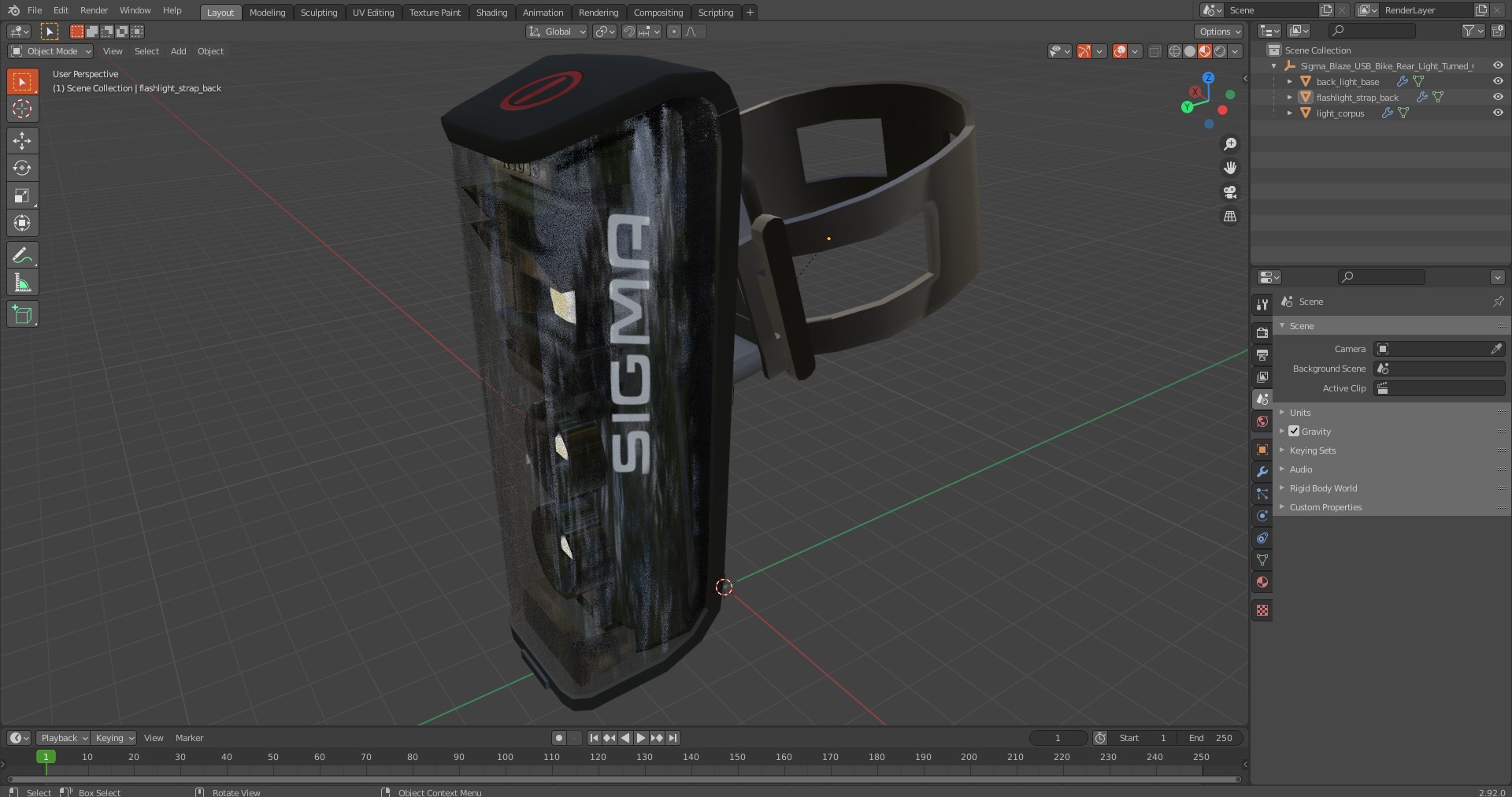Open the viewport Add menu
The height and width of the screenshot is (797, 1512).
[x=179, y=51]
